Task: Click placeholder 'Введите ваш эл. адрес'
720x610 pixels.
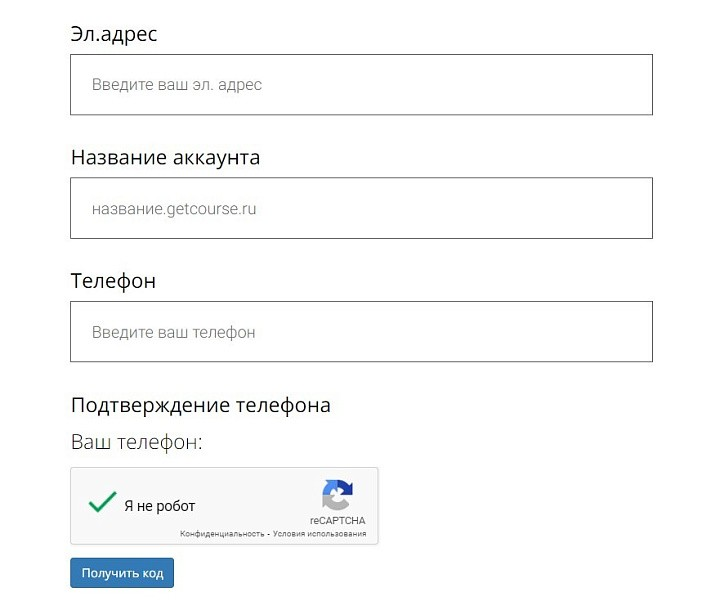Action: click(x=177, y=85)
